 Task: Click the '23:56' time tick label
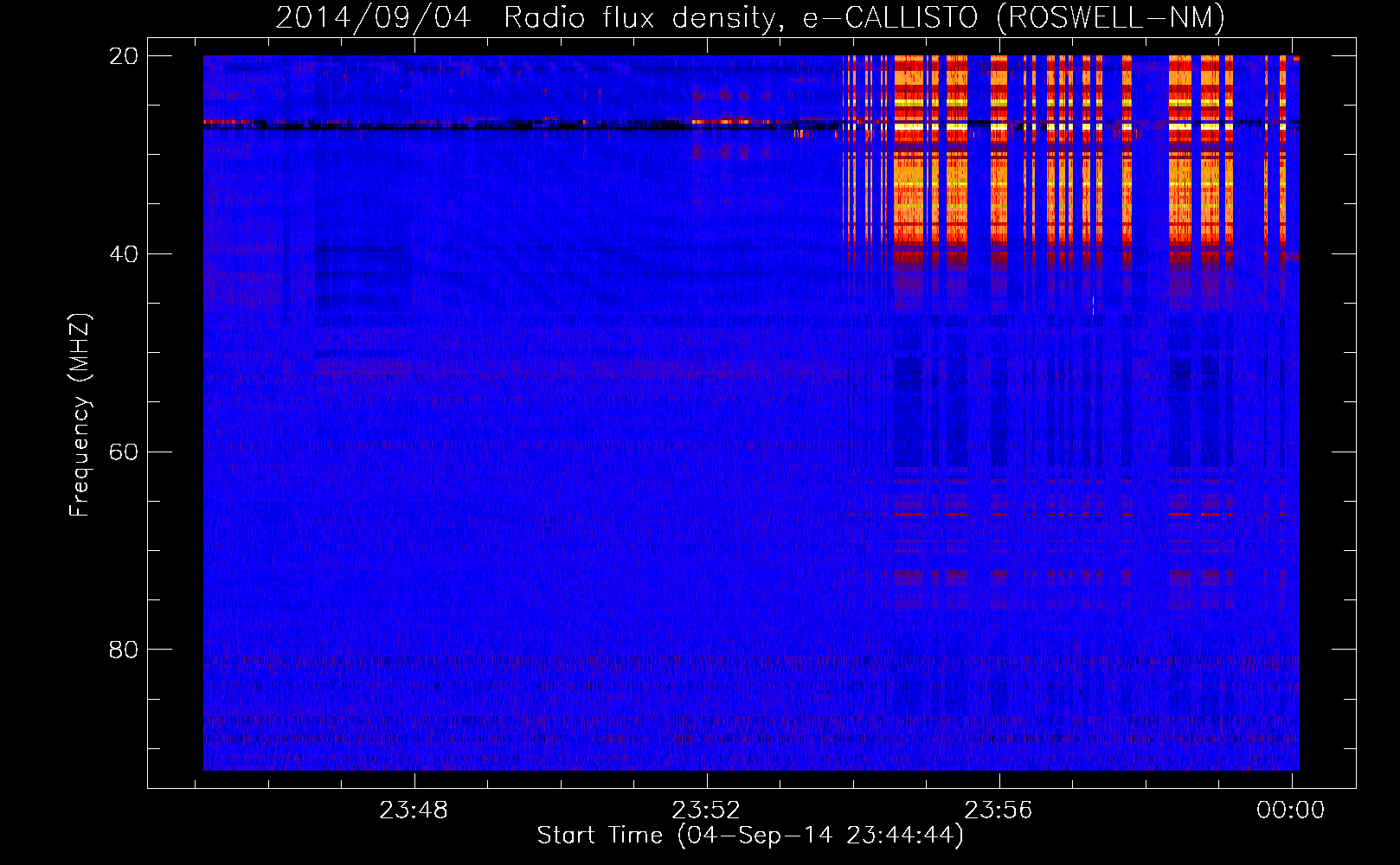999,811
